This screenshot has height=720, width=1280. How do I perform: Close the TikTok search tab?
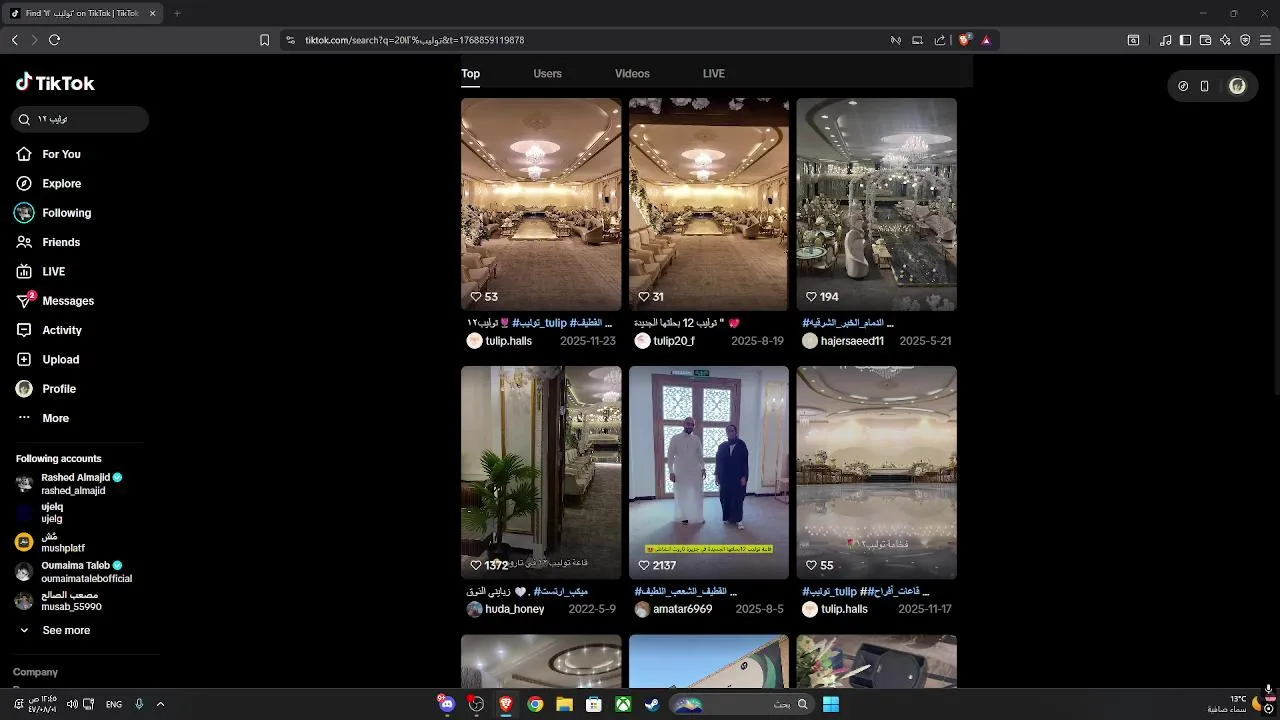coord(153,13)
